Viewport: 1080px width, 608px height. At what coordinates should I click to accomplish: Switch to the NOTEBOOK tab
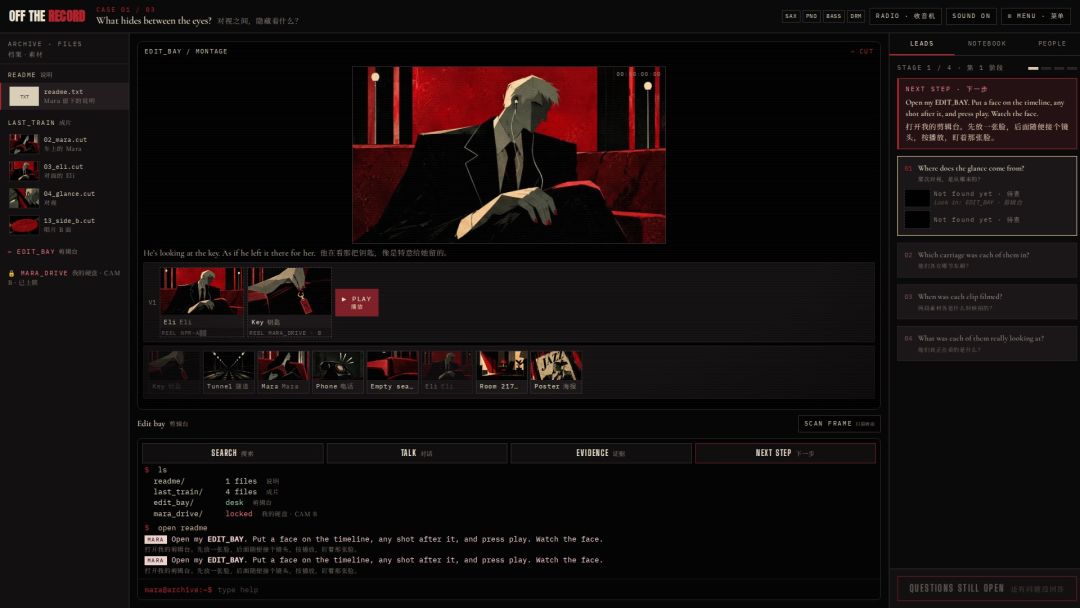coord(986,43)
